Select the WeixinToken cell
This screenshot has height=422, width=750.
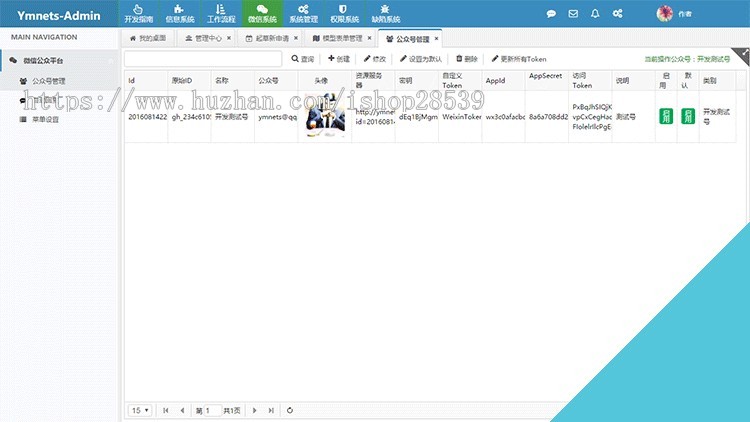point(460,117)
